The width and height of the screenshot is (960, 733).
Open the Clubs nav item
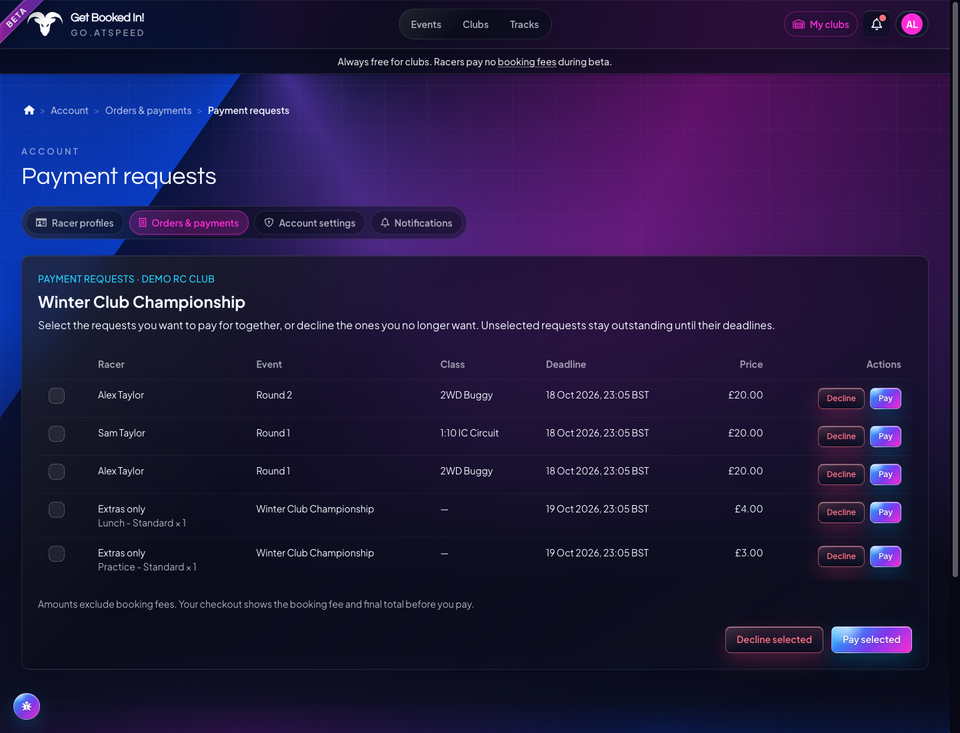pyautogui.click(x=475, y=24)
